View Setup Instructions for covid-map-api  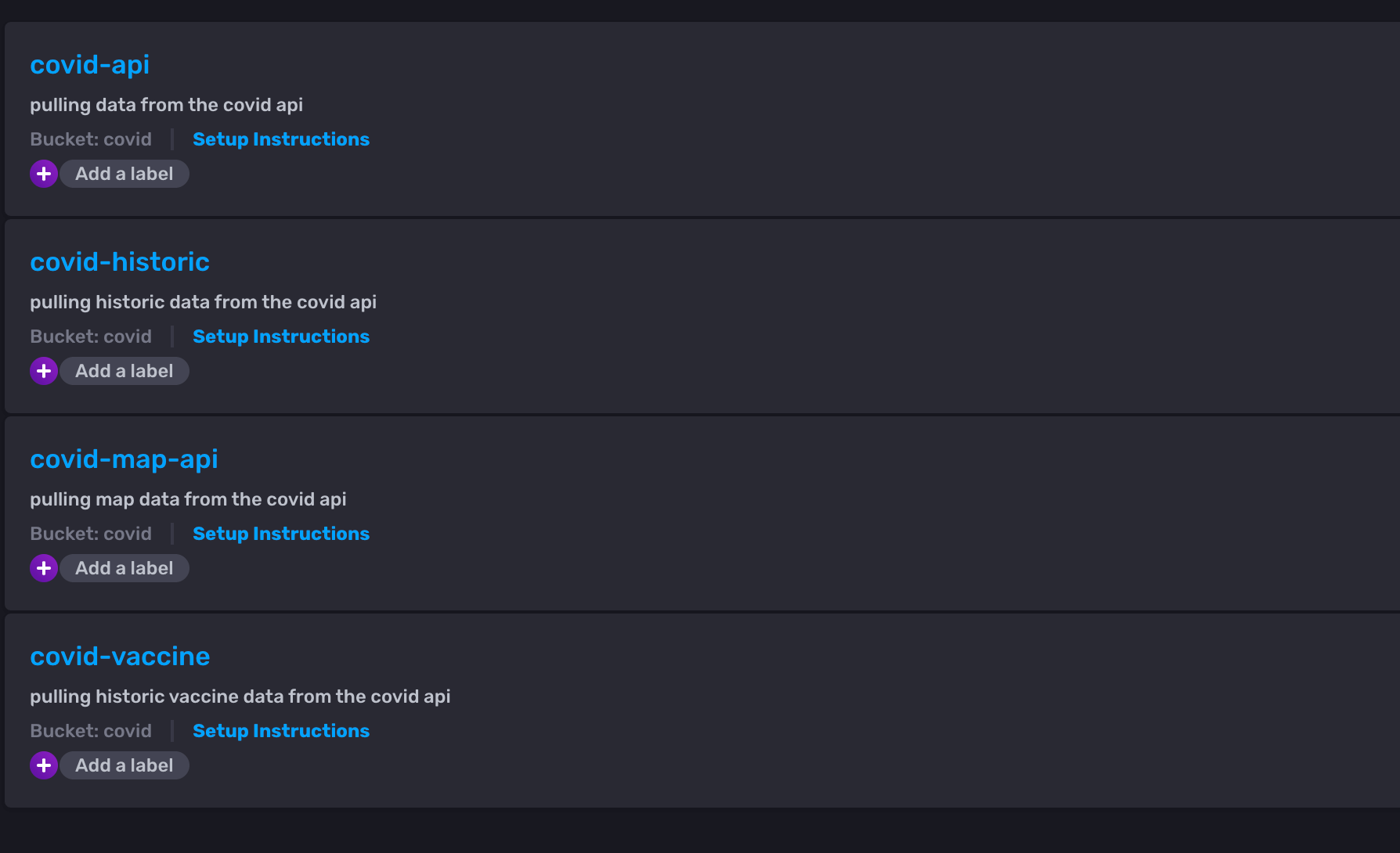[x=281, y=534]
